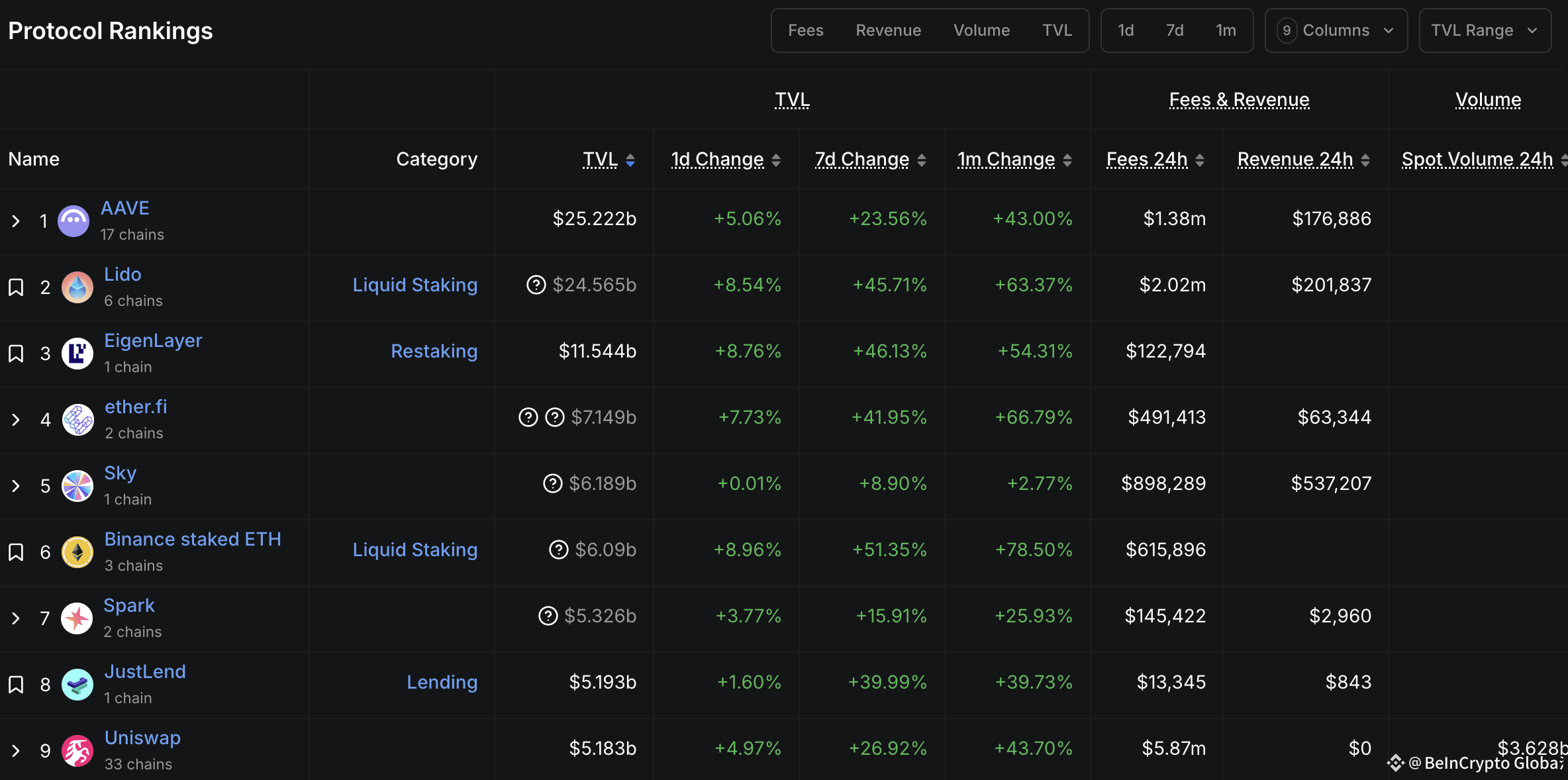The width and height of the screenshot is (1568, 780).
Task: Click the question mark icon beside $6.189b
Action: tap(552, 483)
